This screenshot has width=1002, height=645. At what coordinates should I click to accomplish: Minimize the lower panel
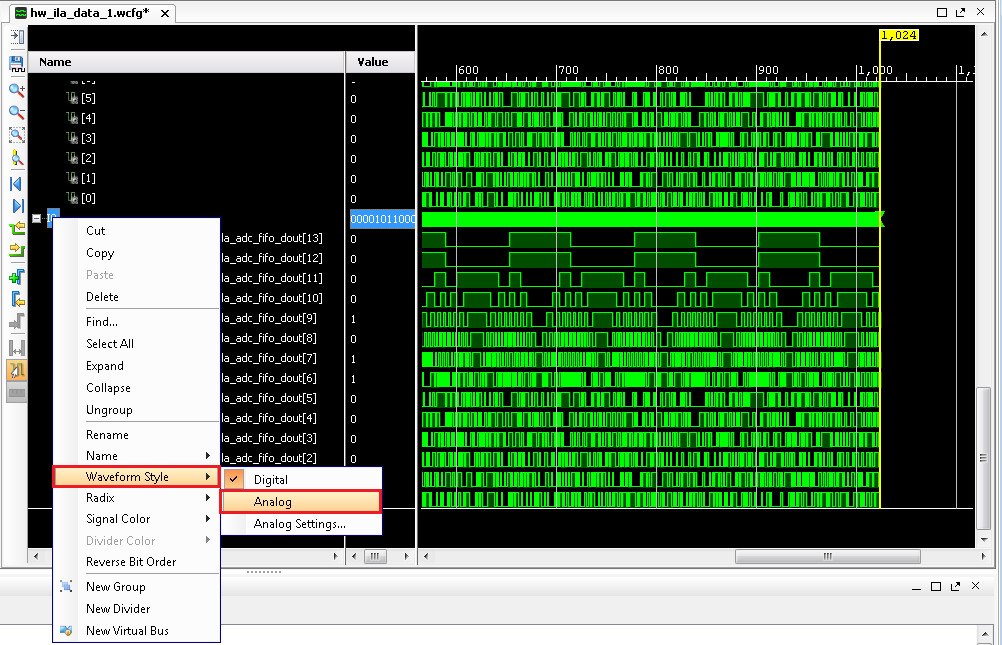pyautogui.click(x=916, y=587)
